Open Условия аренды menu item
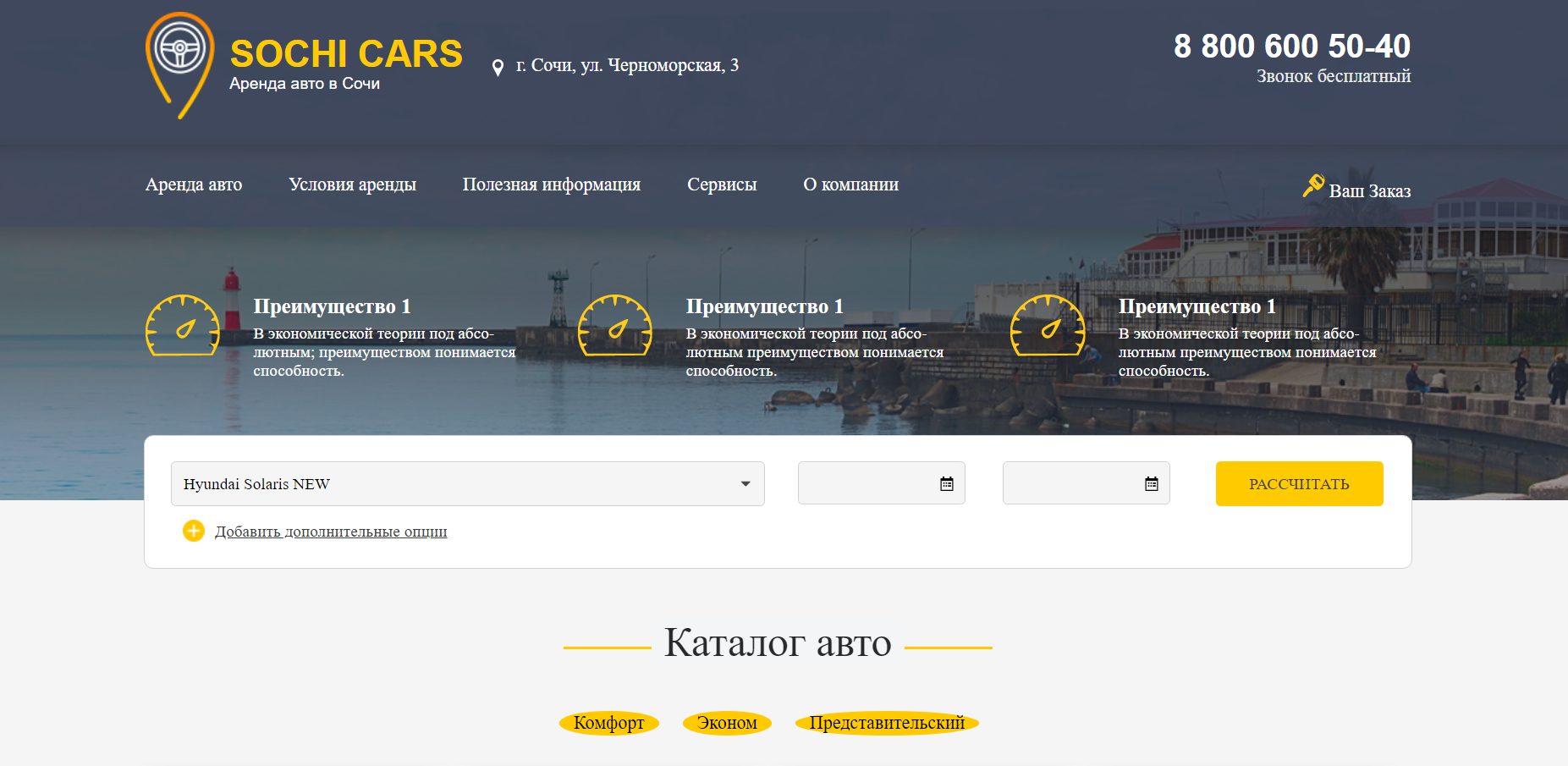Image resolution: width=1568 pixels, height=766 pixels. 352,185
